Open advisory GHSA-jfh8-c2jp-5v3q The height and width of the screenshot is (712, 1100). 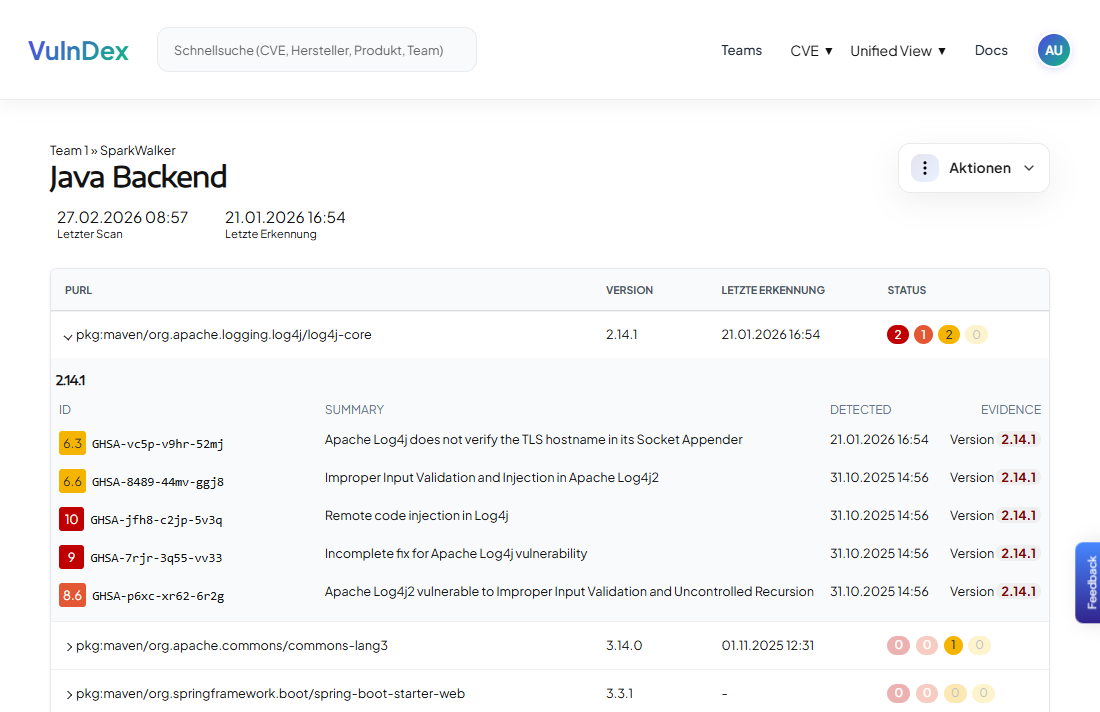(157, 520)
